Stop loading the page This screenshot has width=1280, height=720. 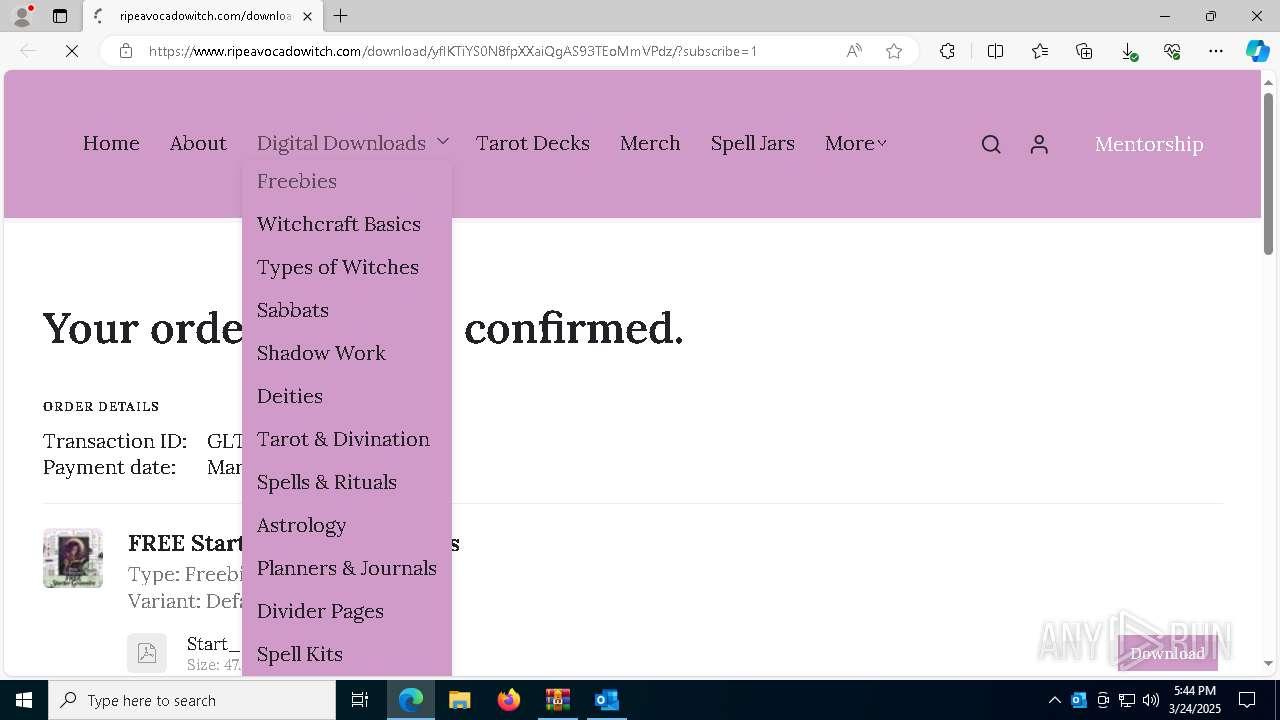tap(72, 51)
